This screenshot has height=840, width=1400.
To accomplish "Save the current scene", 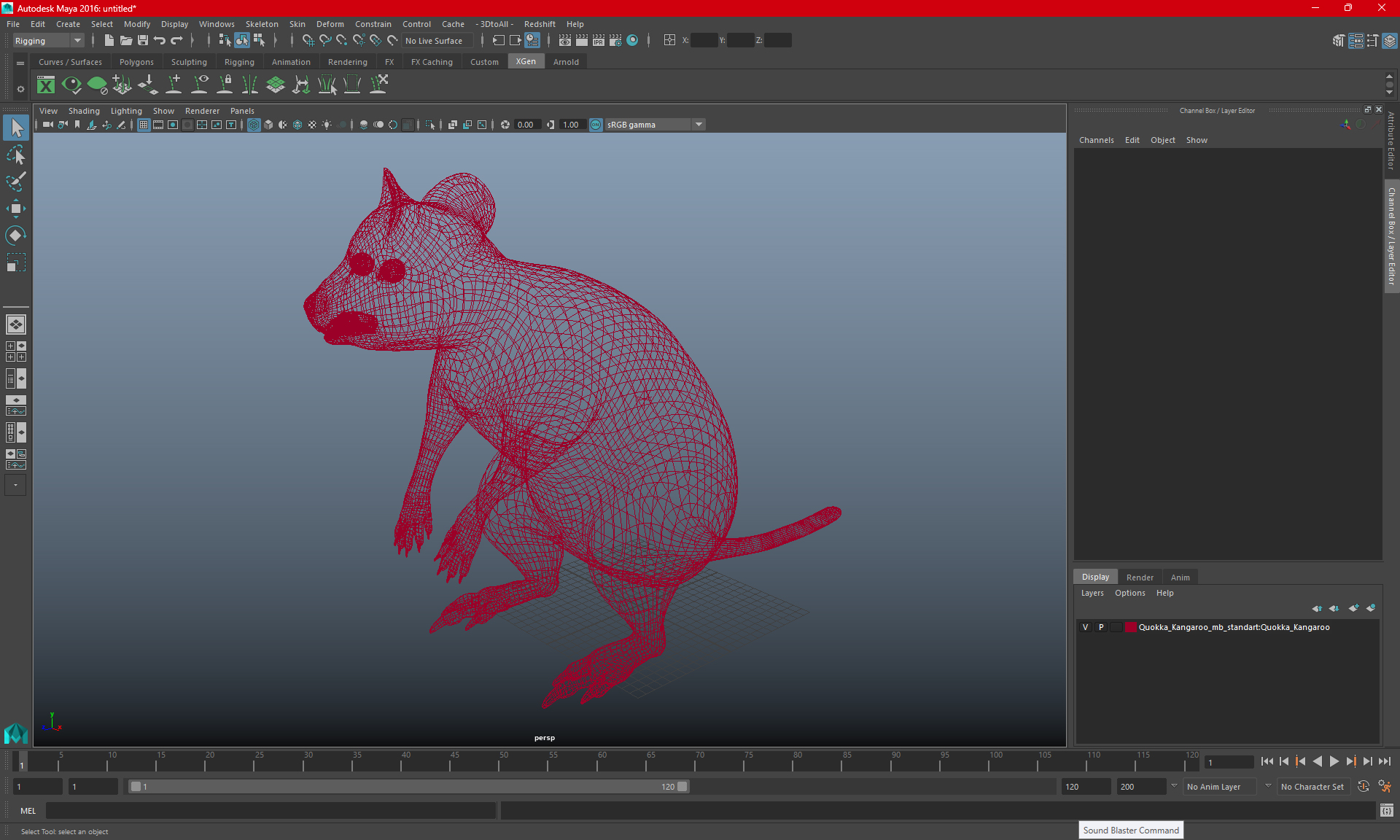I will 143,41.
